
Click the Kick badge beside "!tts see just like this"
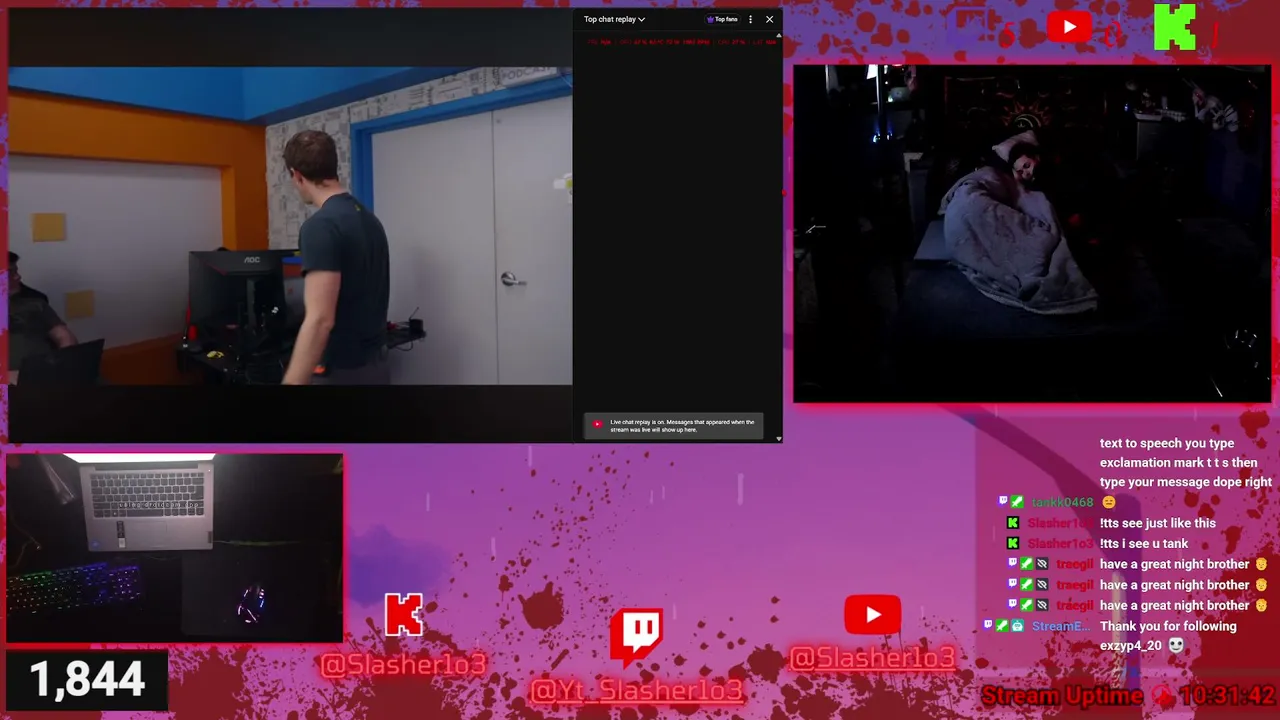coord(1013,523)
